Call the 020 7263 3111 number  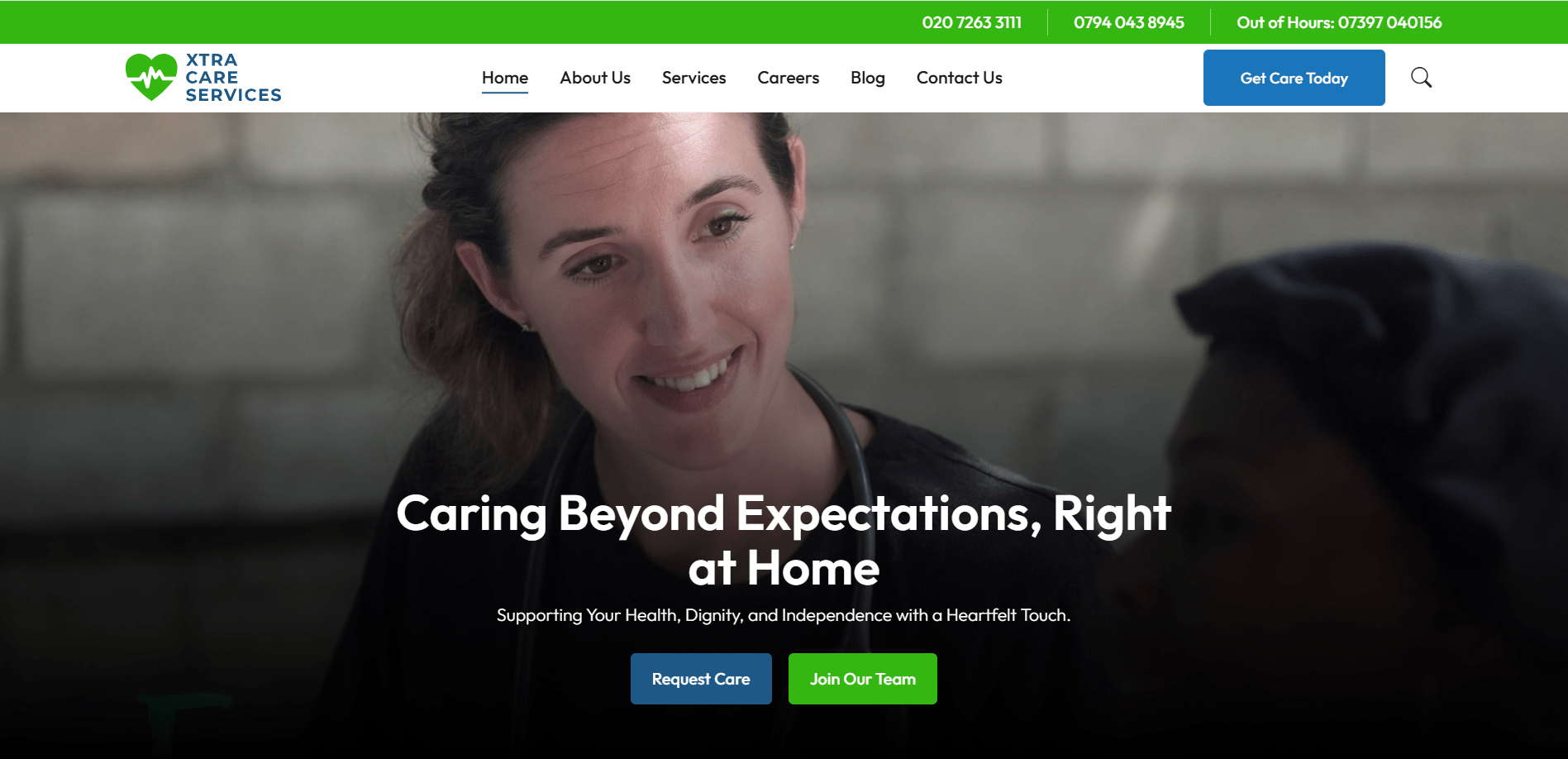(972, 22)
